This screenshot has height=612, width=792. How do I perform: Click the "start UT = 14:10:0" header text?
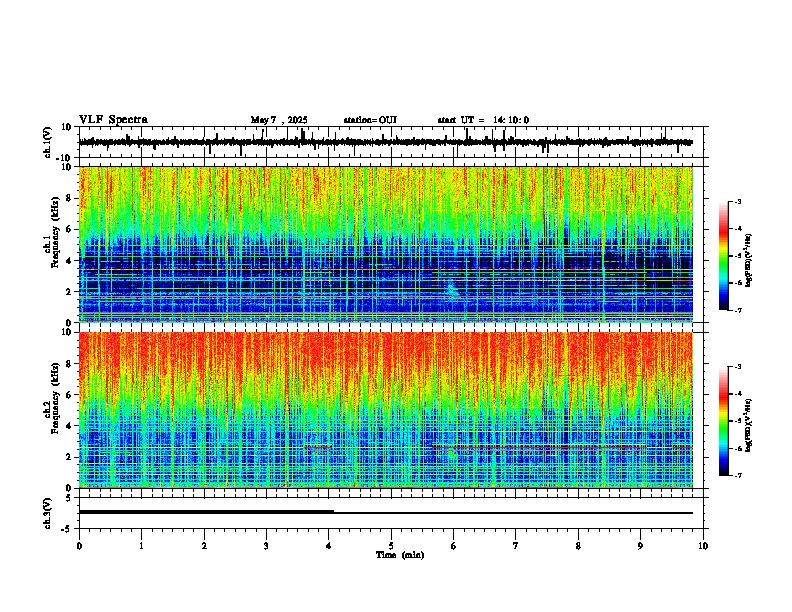[x=483, y=120]
